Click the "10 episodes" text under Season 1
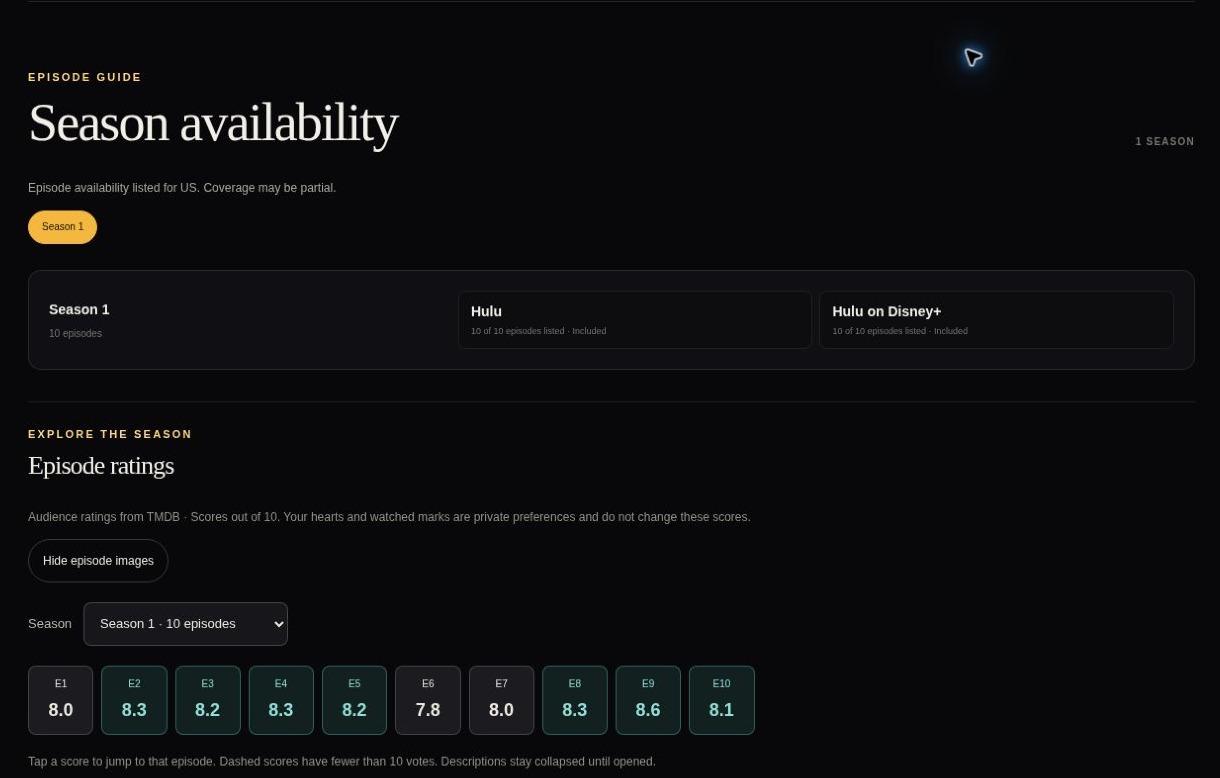The height and width of the screenshot is (778, 1220). (x=75, y=333)
